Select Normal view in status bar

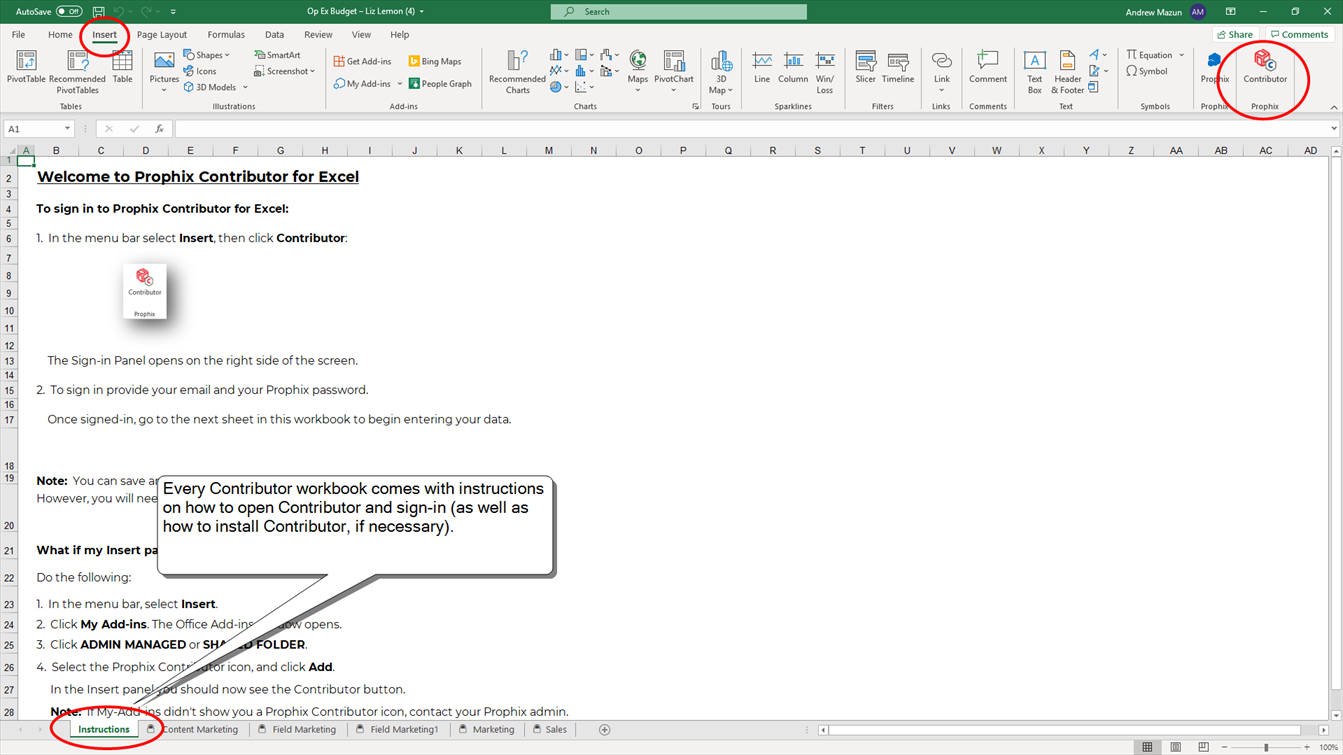(1148, 747)
